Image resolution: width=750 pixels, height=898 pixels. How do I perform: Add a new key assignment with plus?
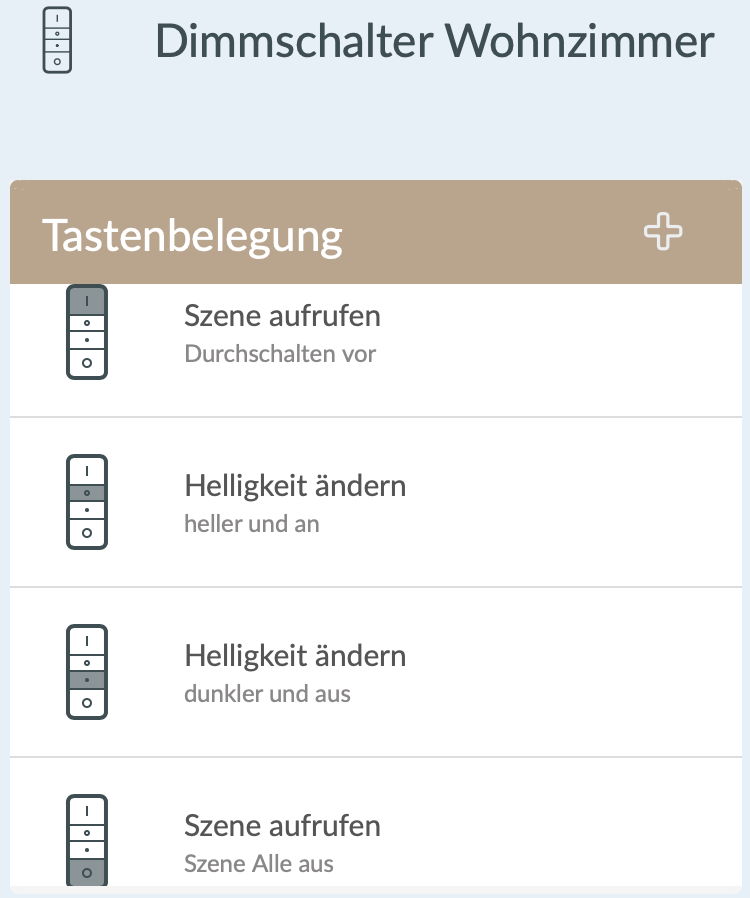pyautogui.click(x=663, y=233)
